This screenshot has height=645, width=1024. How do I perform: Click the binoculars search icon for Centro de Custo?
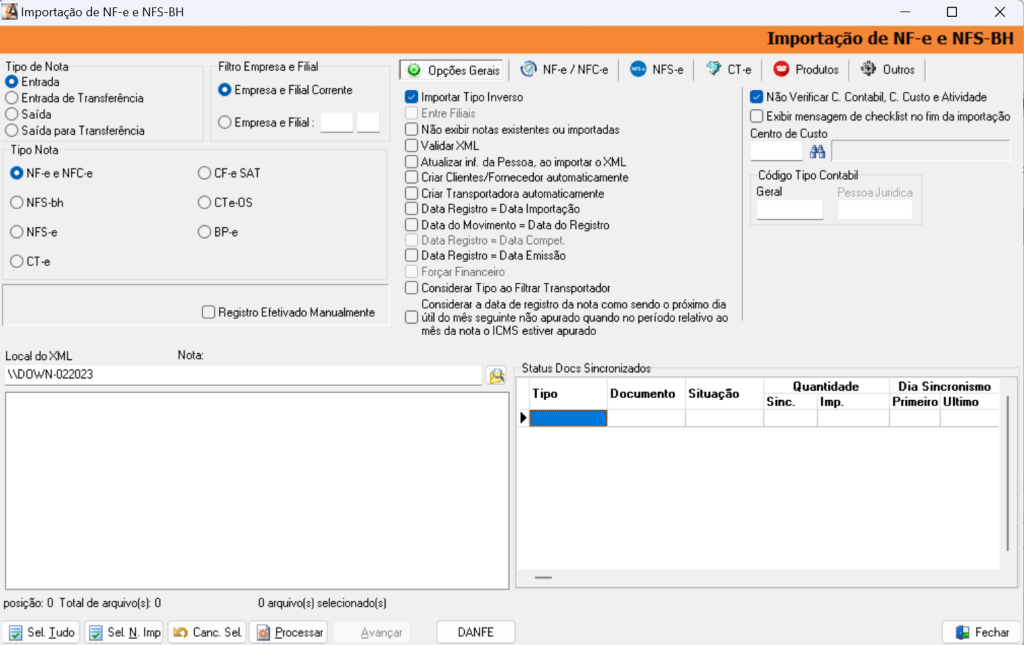(817, 151)
